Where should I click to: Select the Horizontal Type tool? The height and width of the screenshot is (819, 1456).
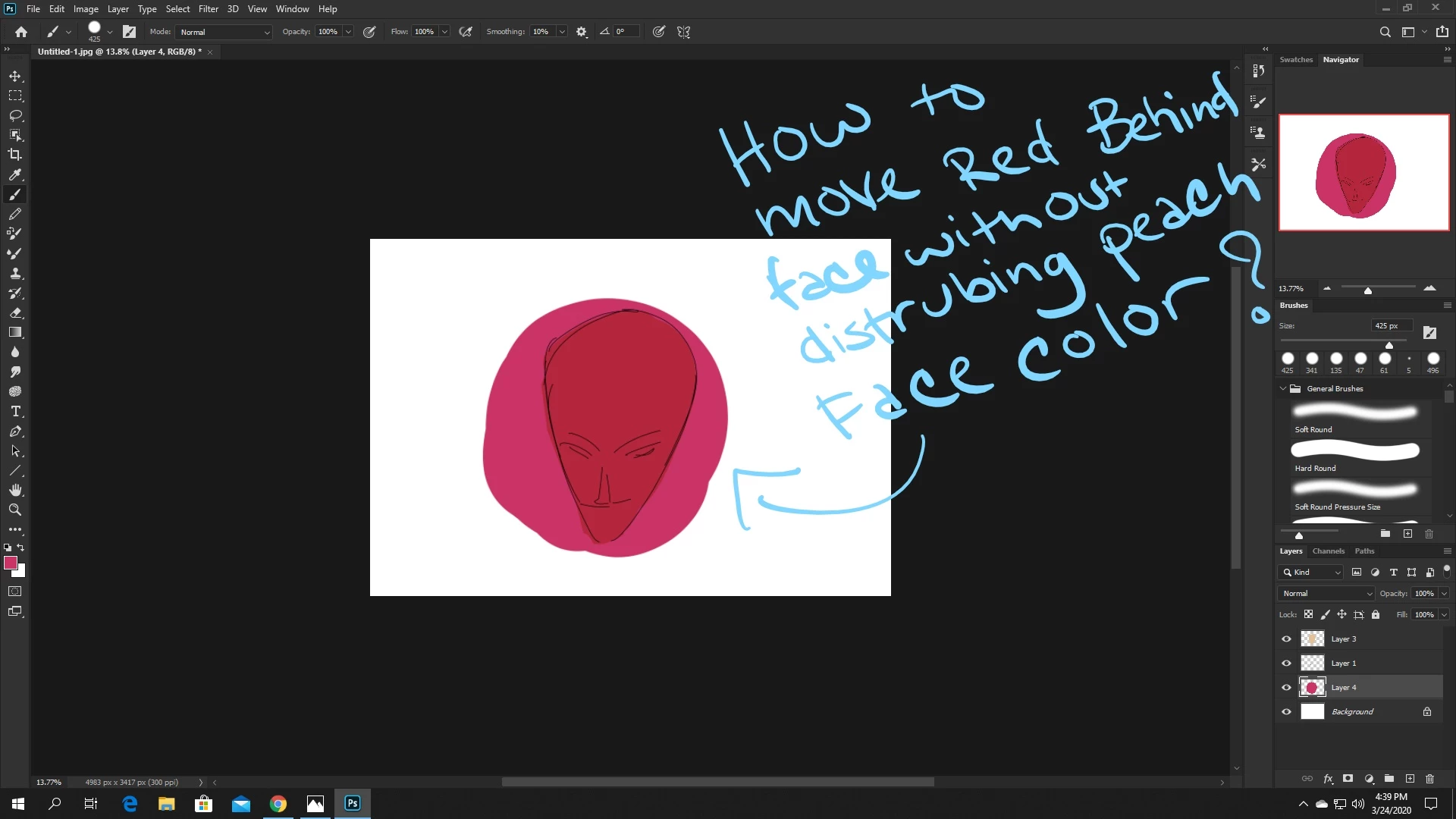click(x=15, y=411)
